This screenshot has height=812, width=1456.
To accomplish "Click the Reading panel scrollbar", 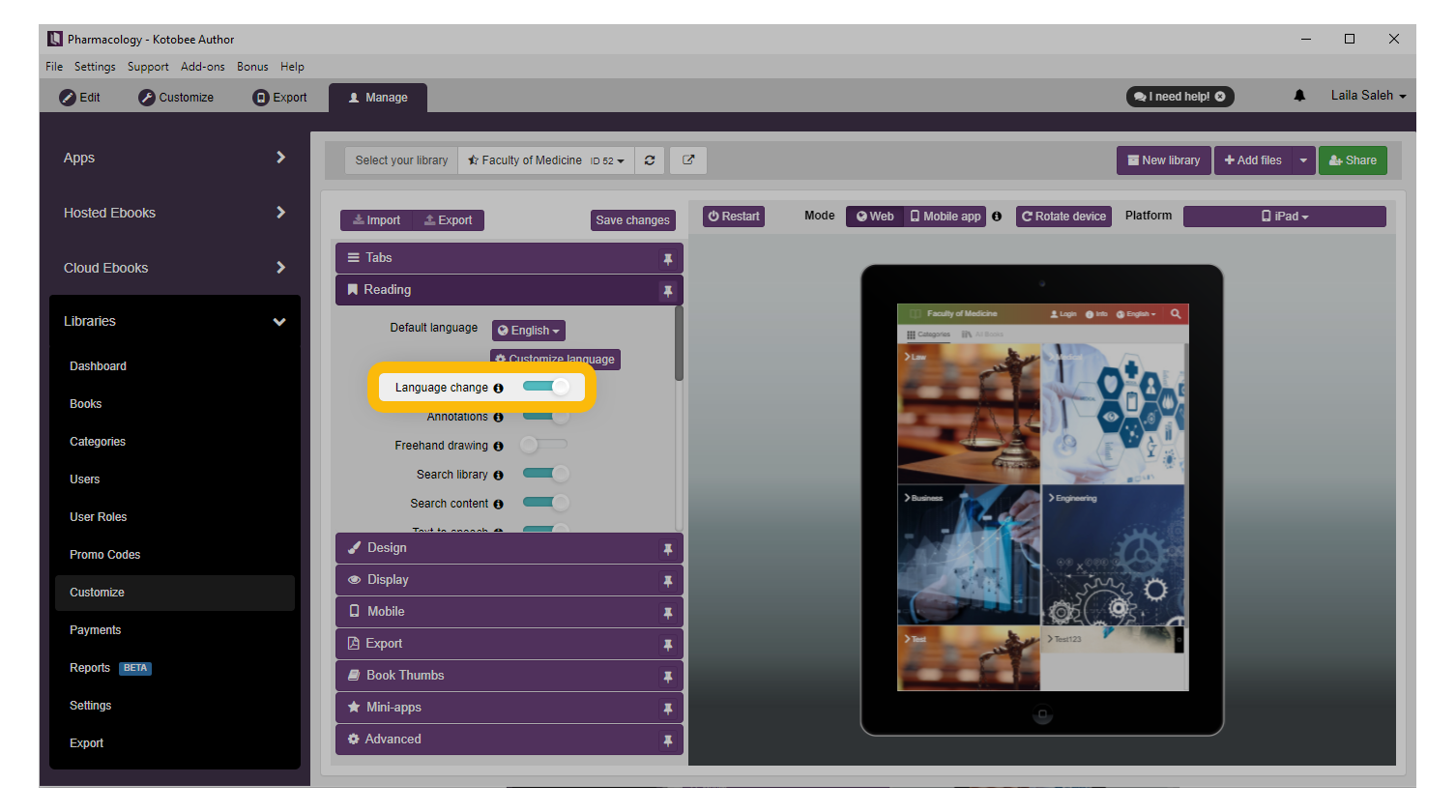I will pos(679,344).
